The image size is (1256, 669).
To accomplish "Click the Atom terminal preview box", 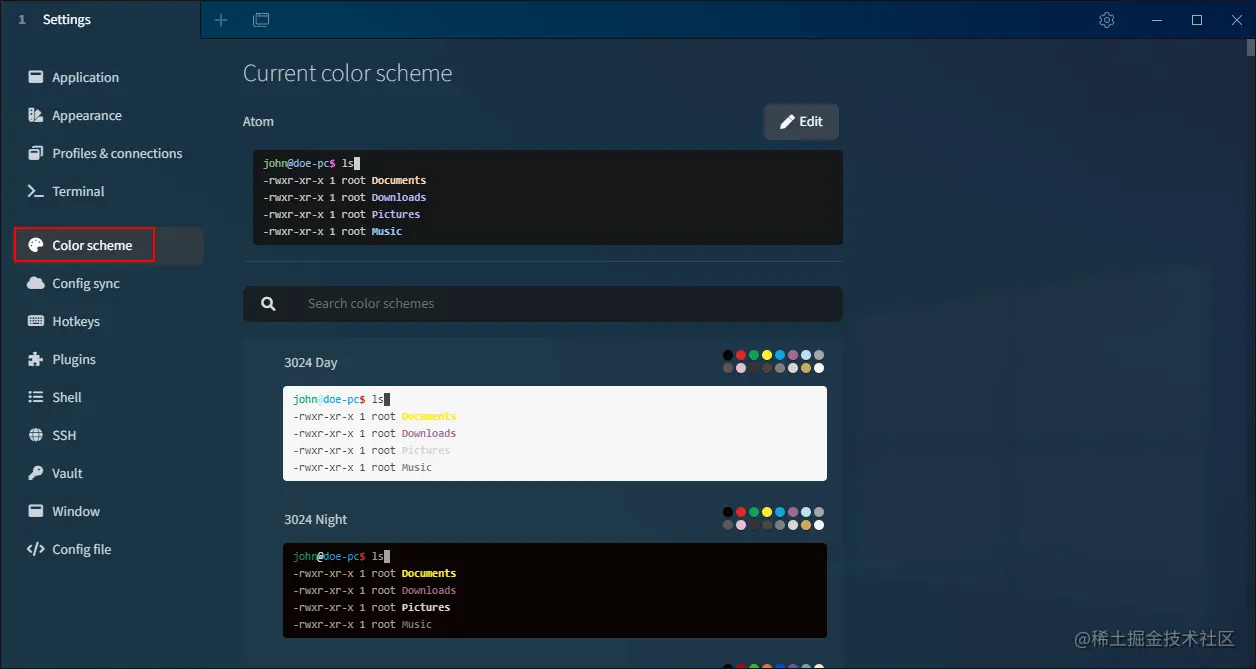I will coord(548,197).
